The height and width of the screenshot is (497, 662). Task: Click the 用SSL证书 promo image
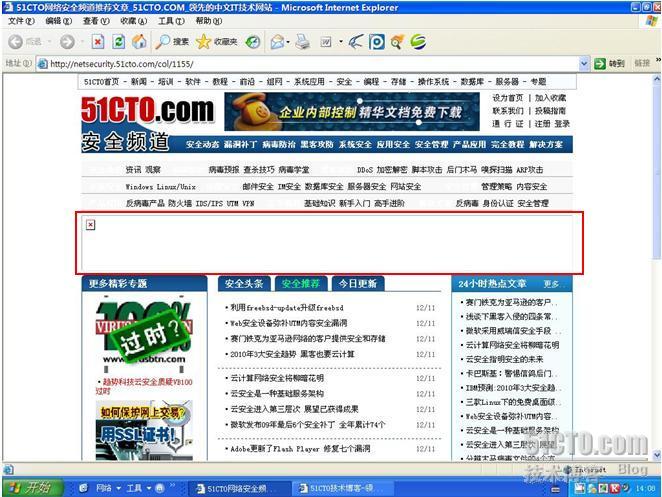144,430
